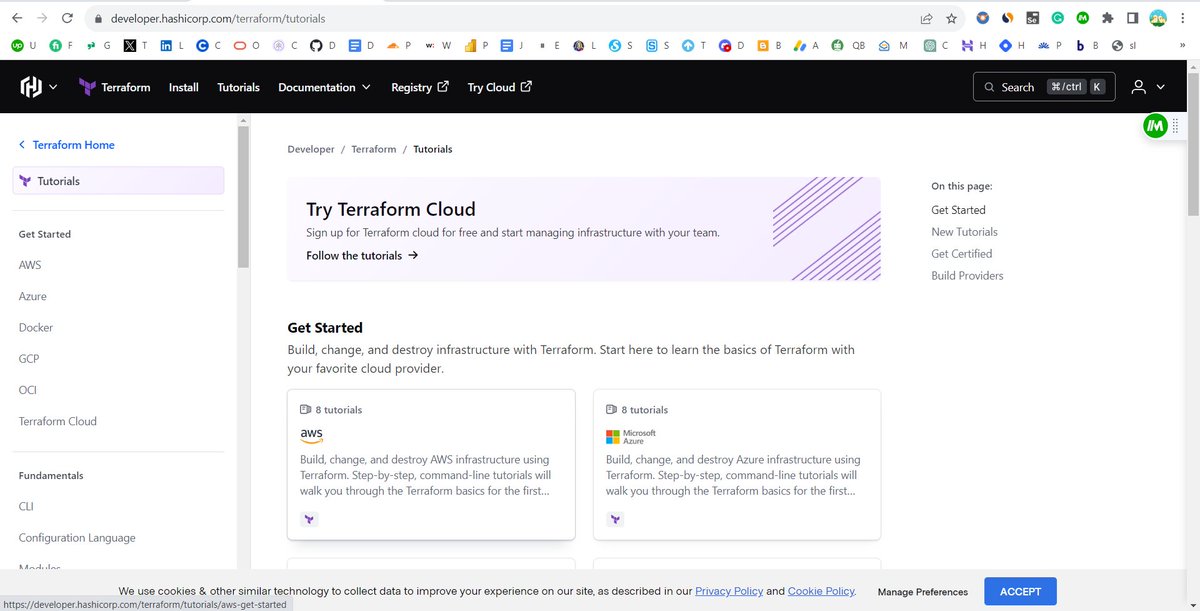Open the Try Cloud external link

click(500, 87)
